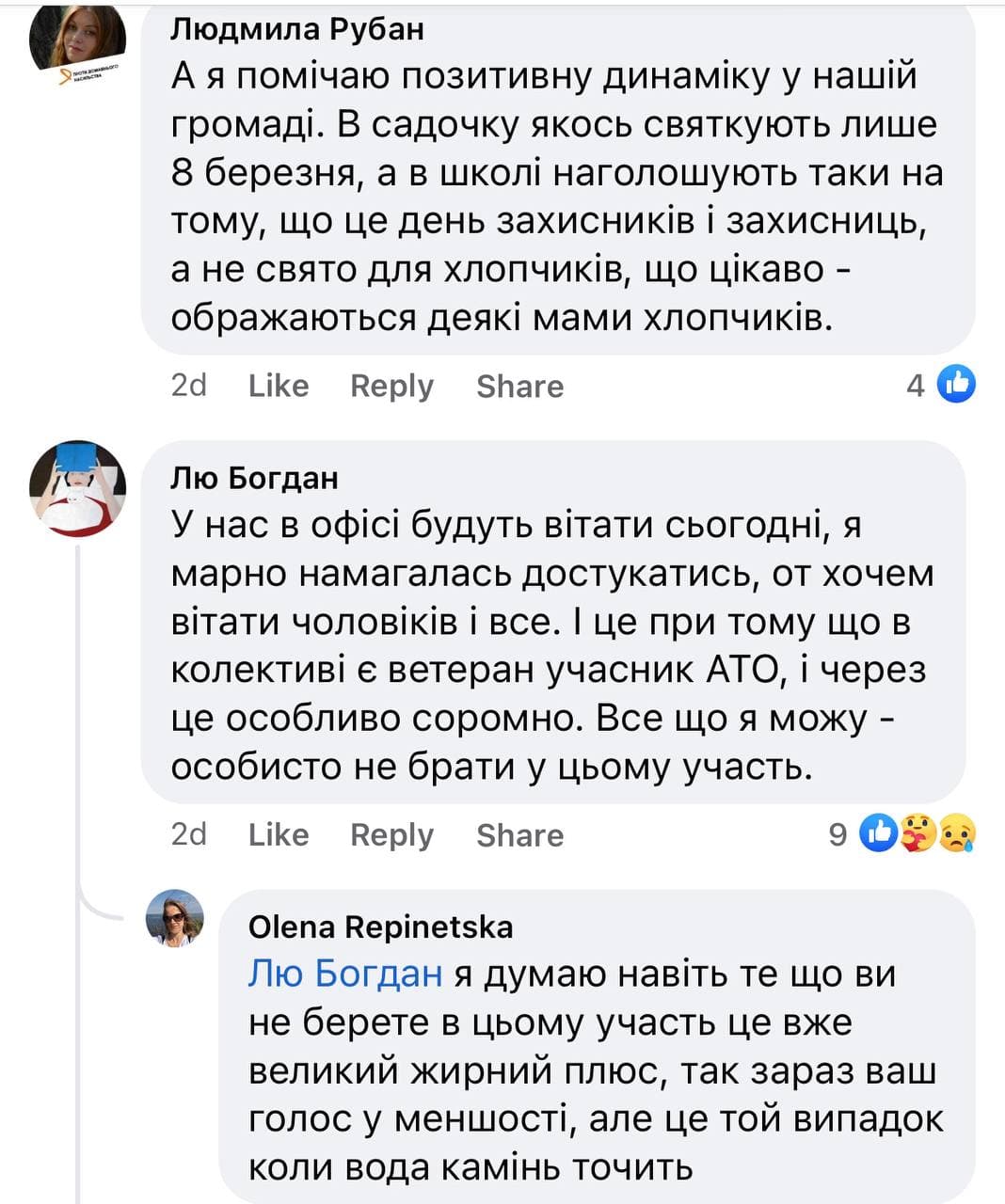Open the Лю Богдан author name link
The width and height of the screenshot is (1005, 1204).
[254, 478]
